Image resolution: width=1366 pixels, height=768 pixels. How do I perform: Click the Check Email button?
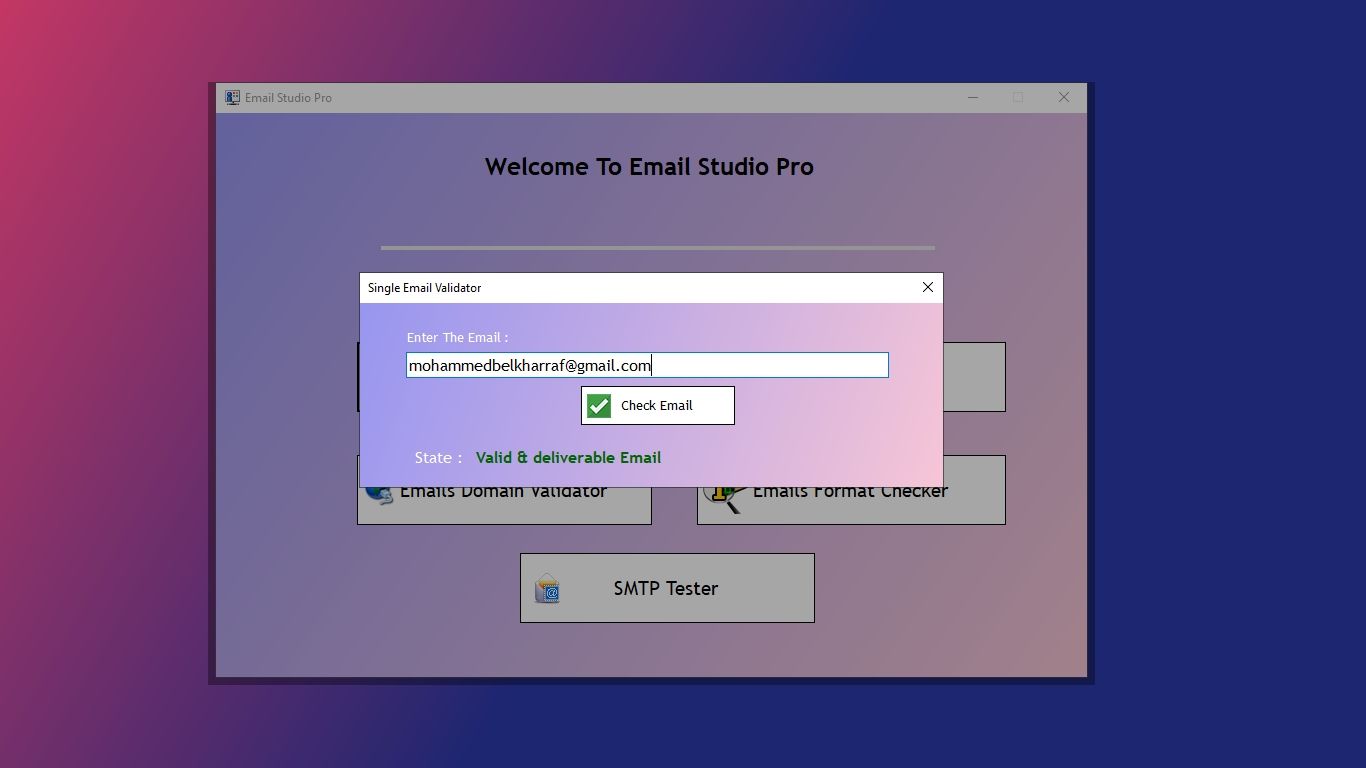click(658, 405)
